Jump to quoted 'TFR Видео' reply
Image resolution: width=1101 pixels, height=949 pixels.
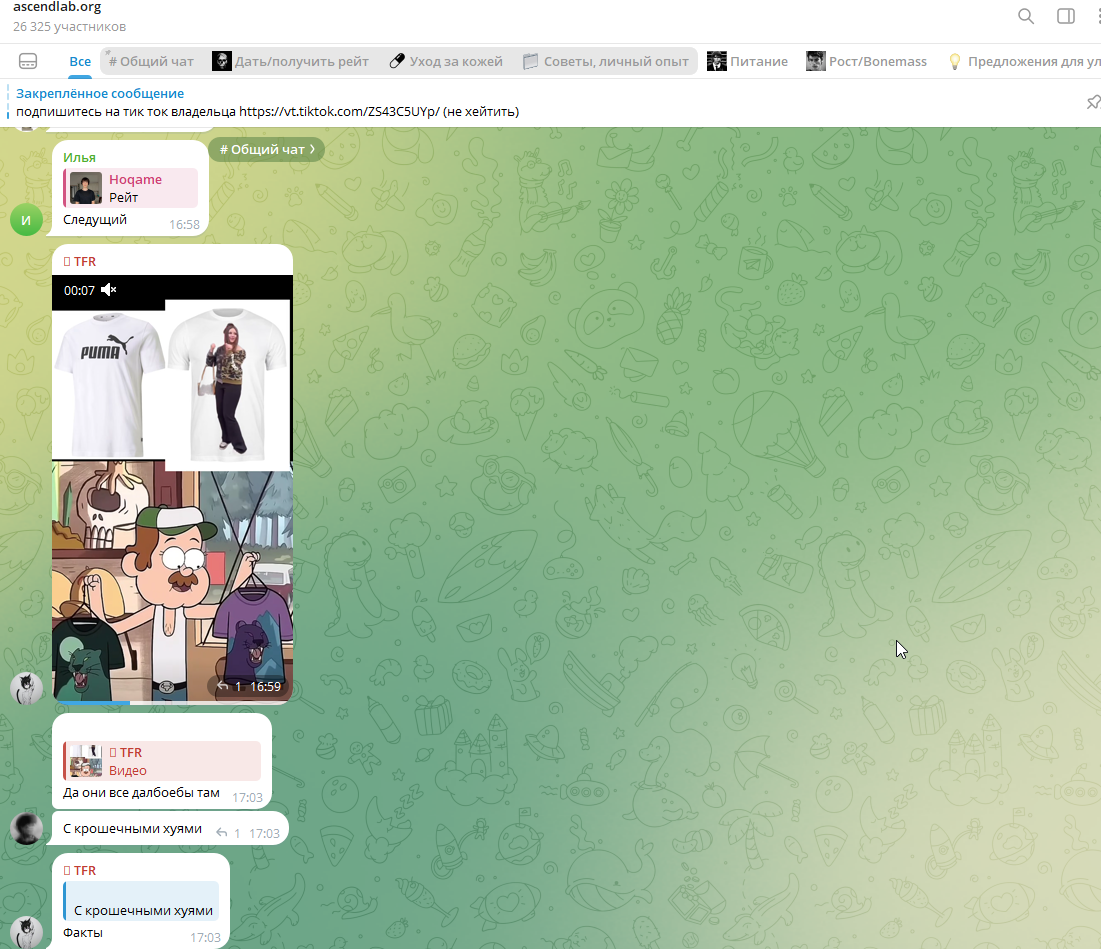(x=162, y=761)
